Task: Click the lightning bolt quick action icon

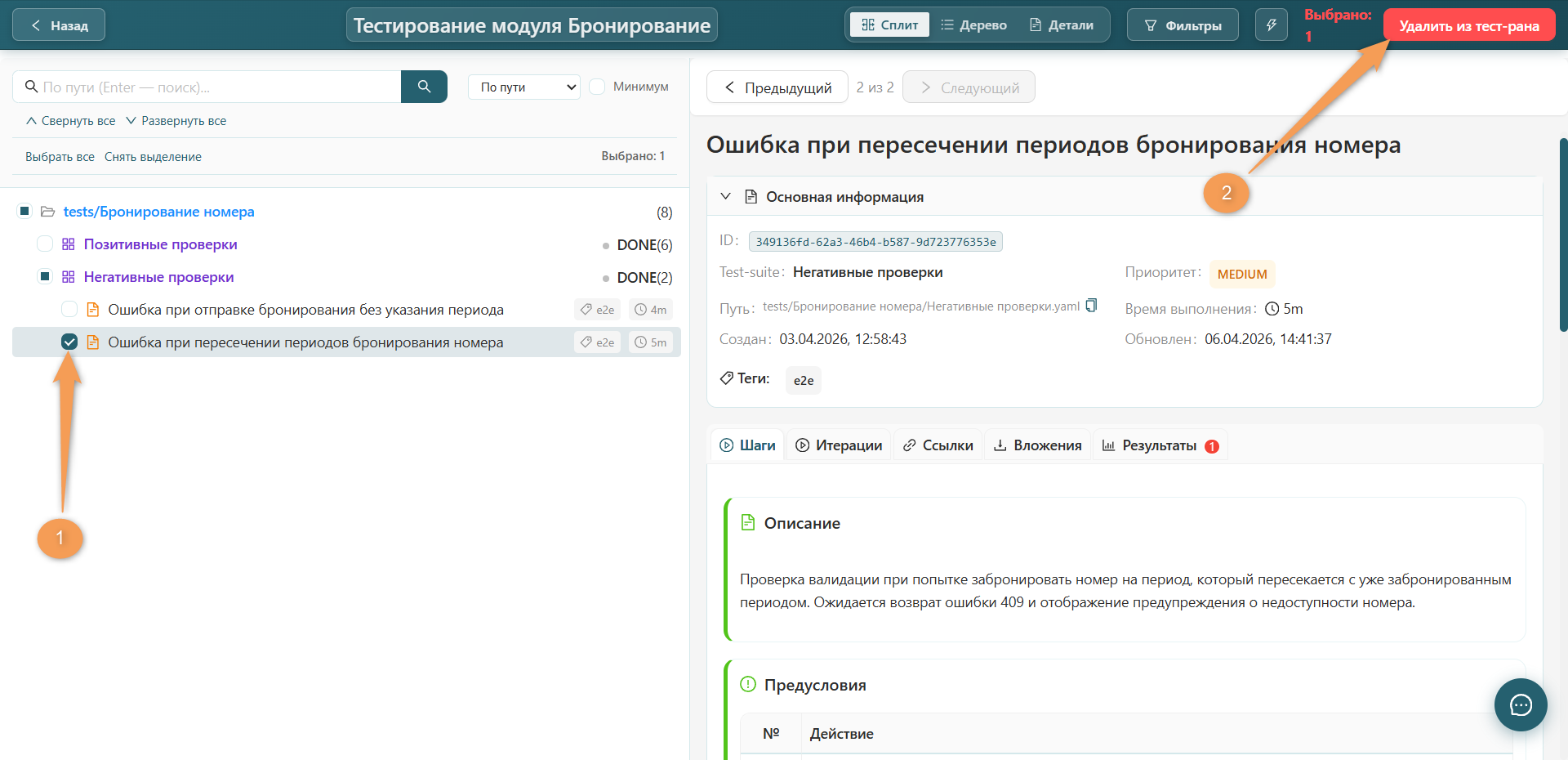Action: 1271,25
